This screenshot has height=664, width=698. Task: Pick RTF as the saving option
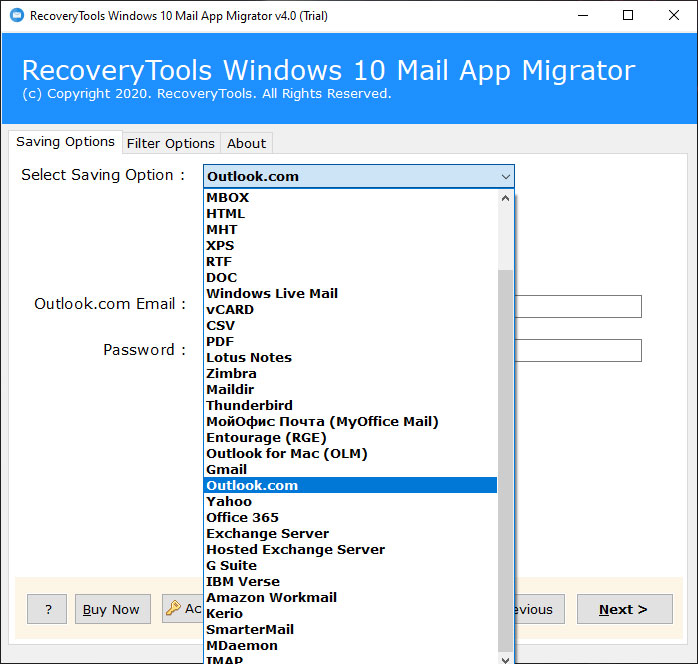coord(351,262)
